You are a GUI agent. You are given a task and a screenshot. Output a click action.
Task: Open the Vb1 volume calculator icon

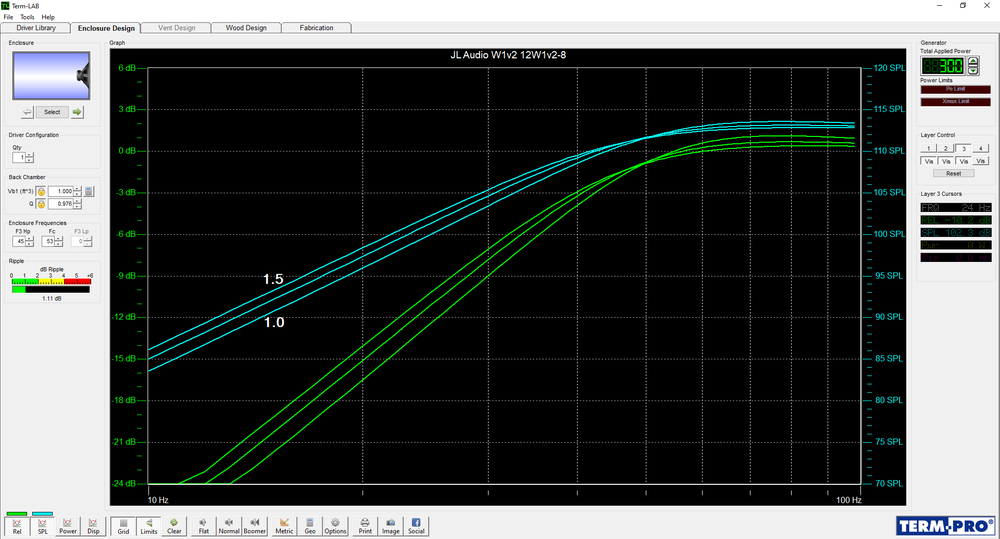tap(89, 191)
